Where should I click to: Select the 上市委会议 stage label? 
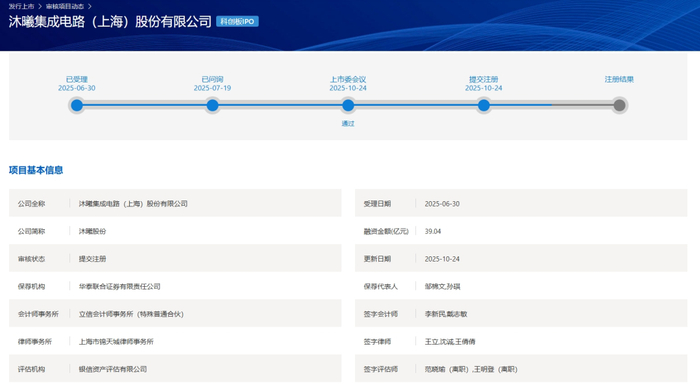tap(348, 79)
